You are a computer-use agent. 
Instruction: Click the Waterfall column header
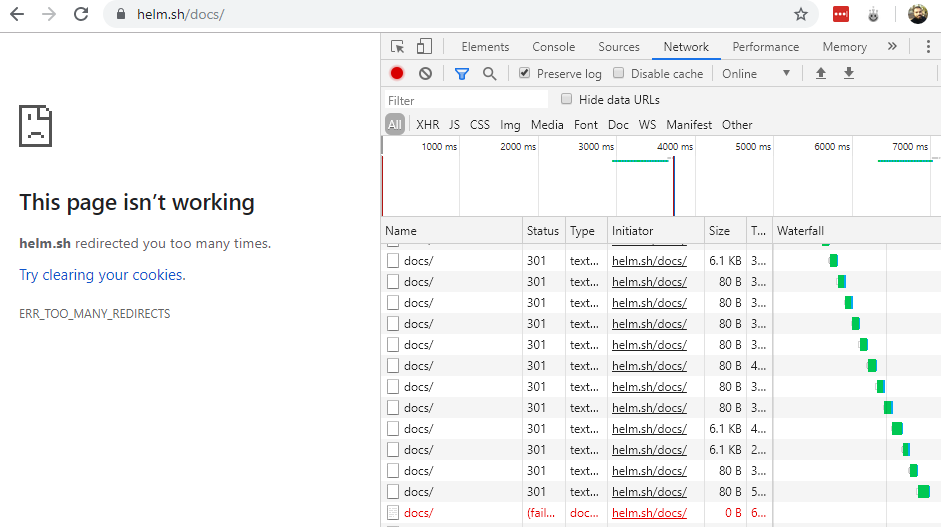pos(856,231)
